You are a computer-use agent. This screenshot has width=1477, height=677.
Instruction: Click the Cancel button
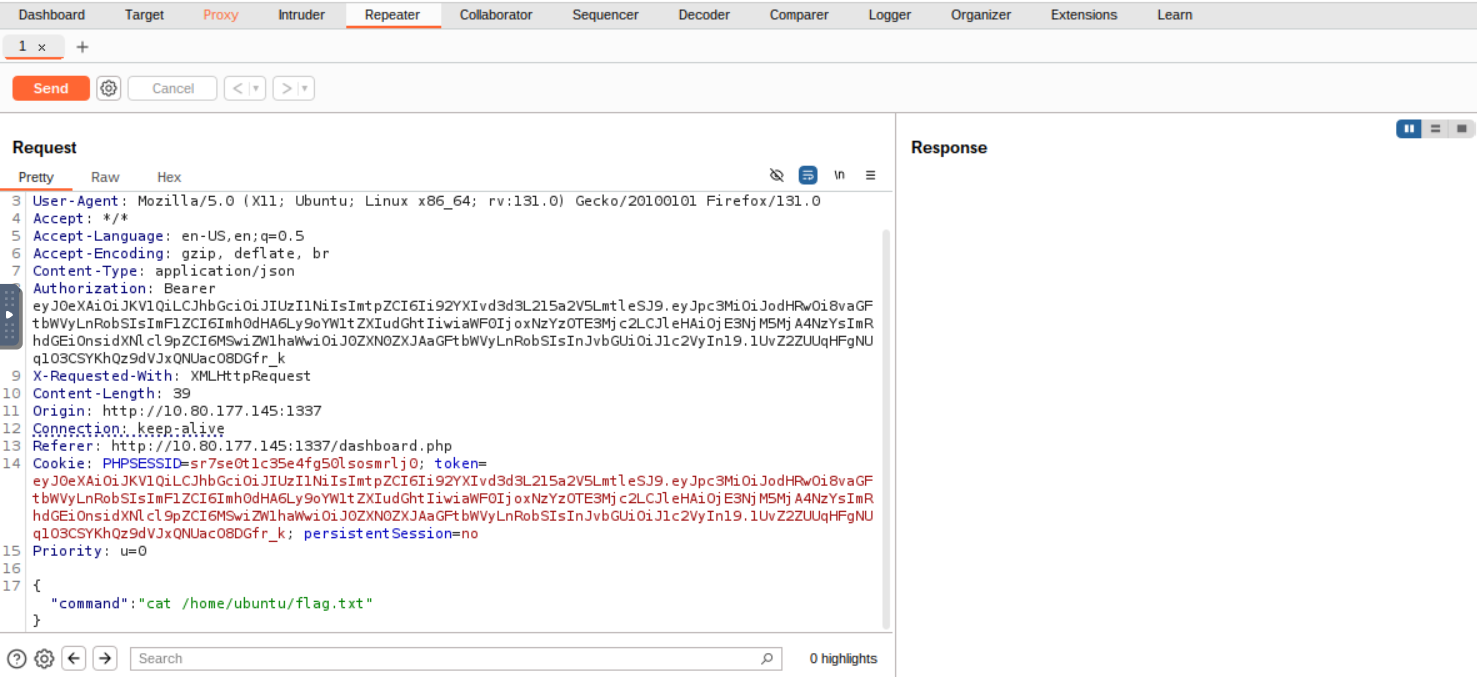click(172, 88)
